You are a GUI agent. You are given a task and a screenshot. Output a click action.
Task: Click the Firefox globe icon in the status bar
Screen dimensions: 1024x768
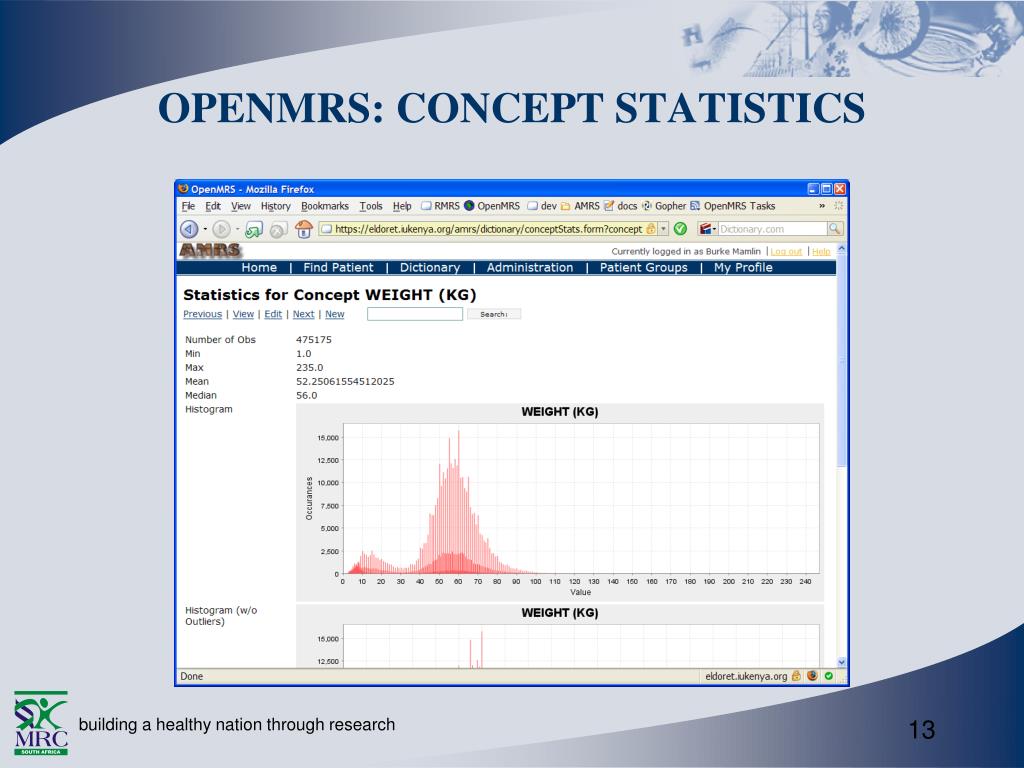[x=812, y=676]
